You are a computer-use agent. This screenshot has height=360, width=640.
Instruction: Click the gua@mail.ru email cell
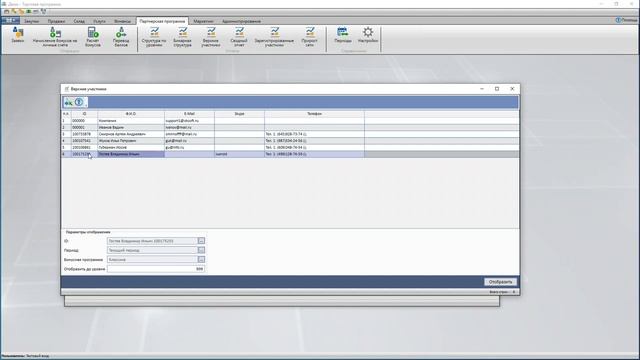point(189,140)
